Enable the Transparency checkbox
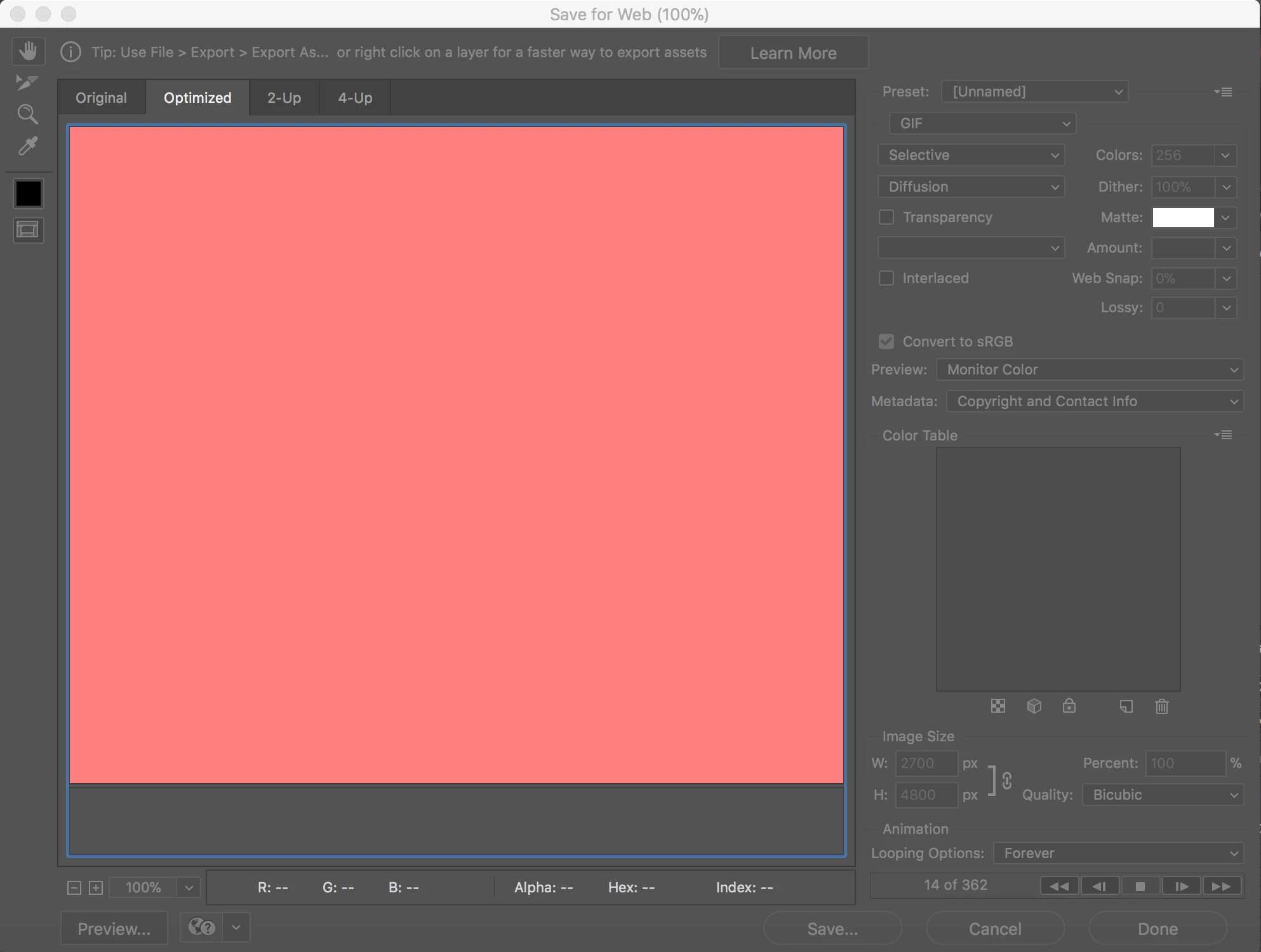Image resolution: width=1261 pixels, height=952 pixels. 886,217
